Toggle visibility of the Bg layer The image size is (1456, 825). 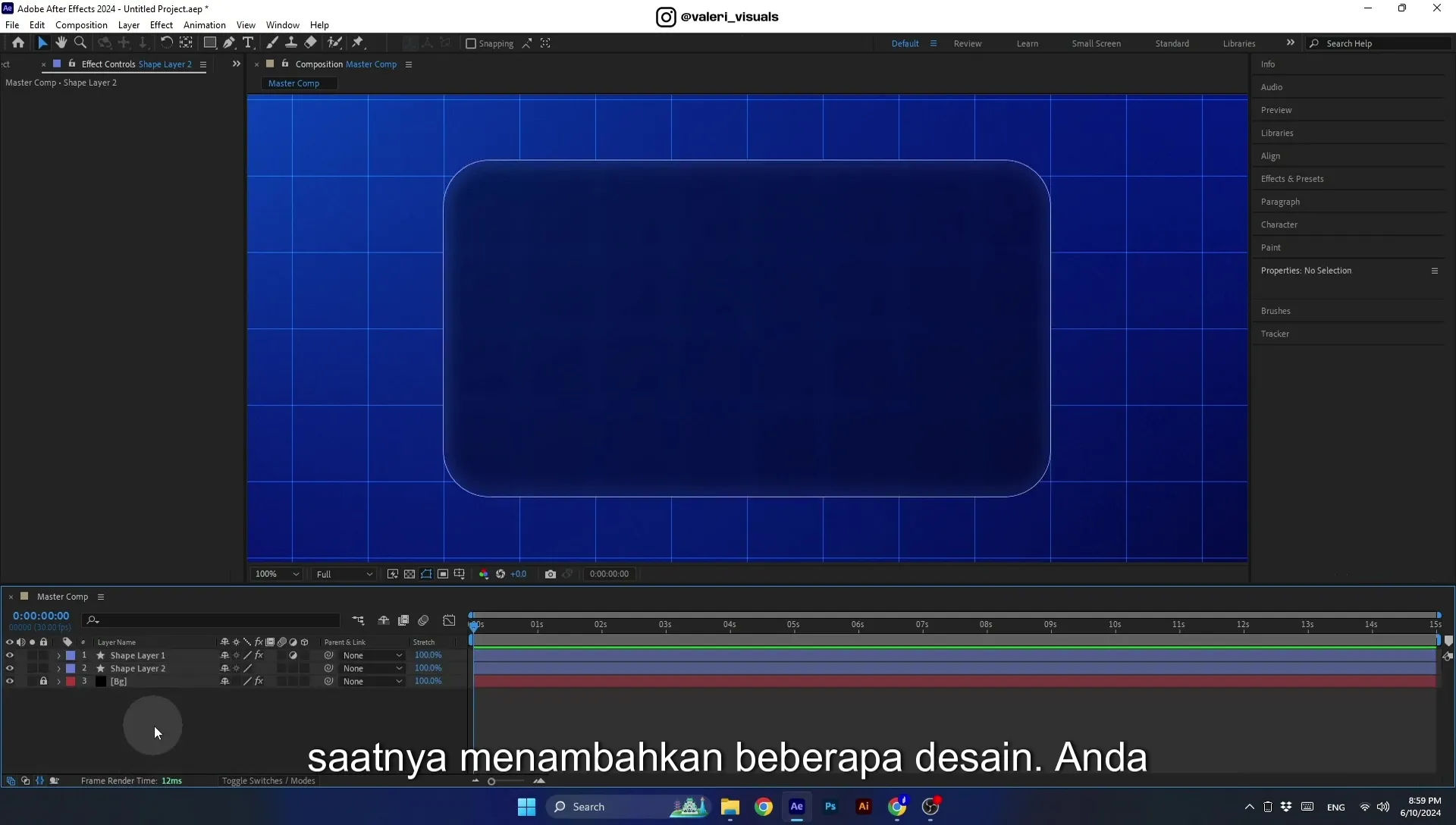point(10,681)
